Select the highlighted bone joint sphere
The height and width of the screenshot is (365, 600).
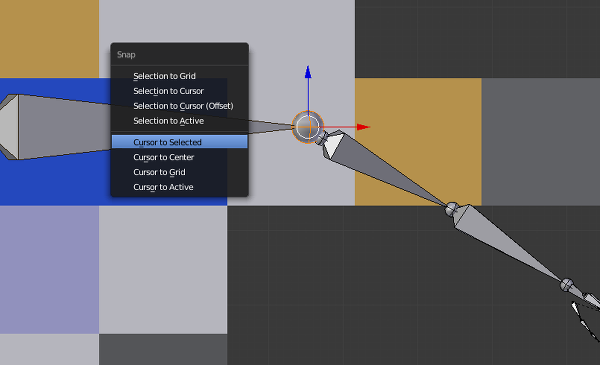(308, 127)
